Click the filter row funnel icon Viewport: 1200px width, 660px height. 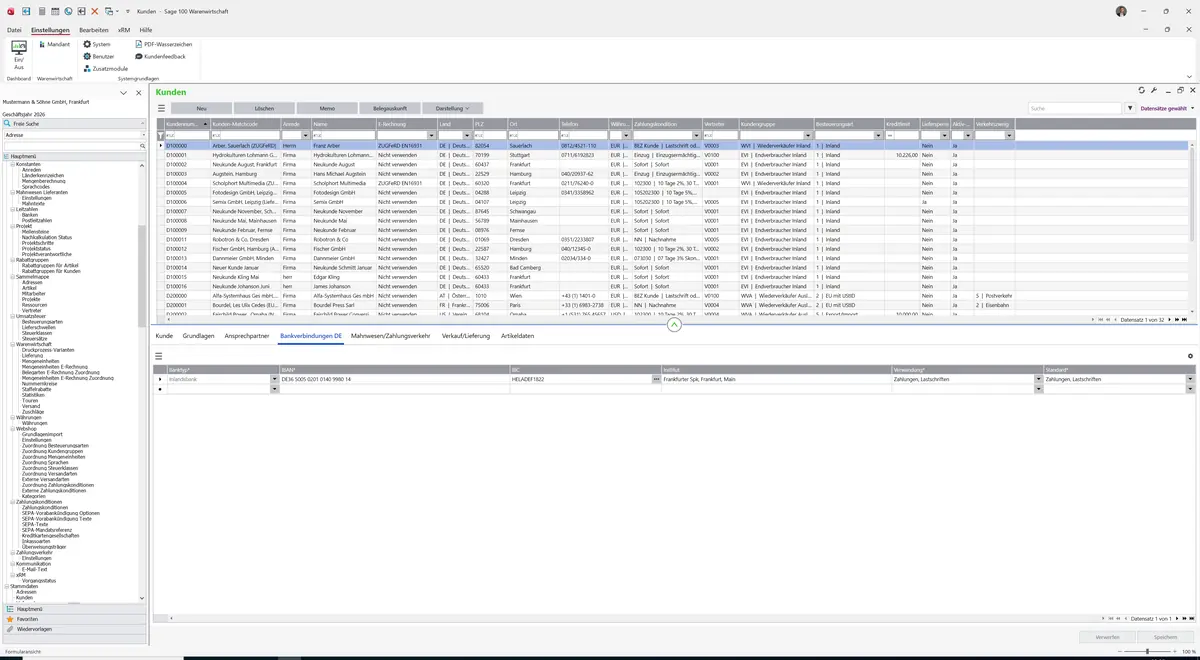(x=160, y=135)
